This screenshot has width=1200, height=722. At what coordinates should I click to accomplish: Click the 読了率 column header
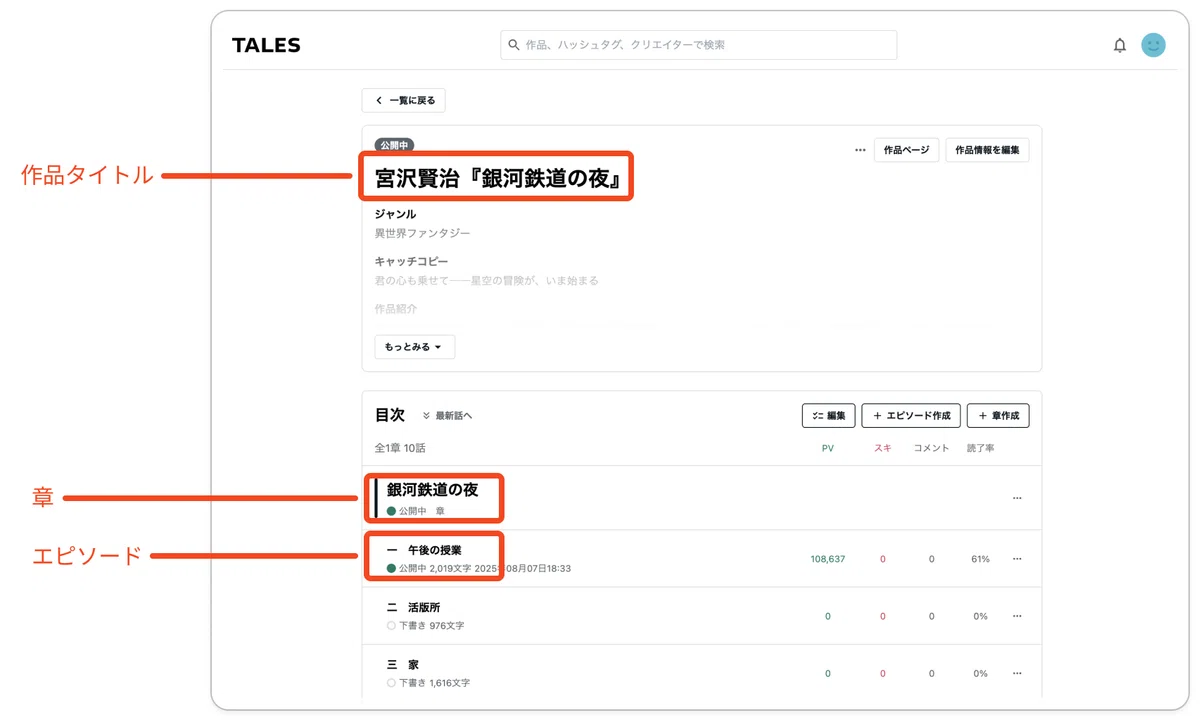(x=980, y=448)
